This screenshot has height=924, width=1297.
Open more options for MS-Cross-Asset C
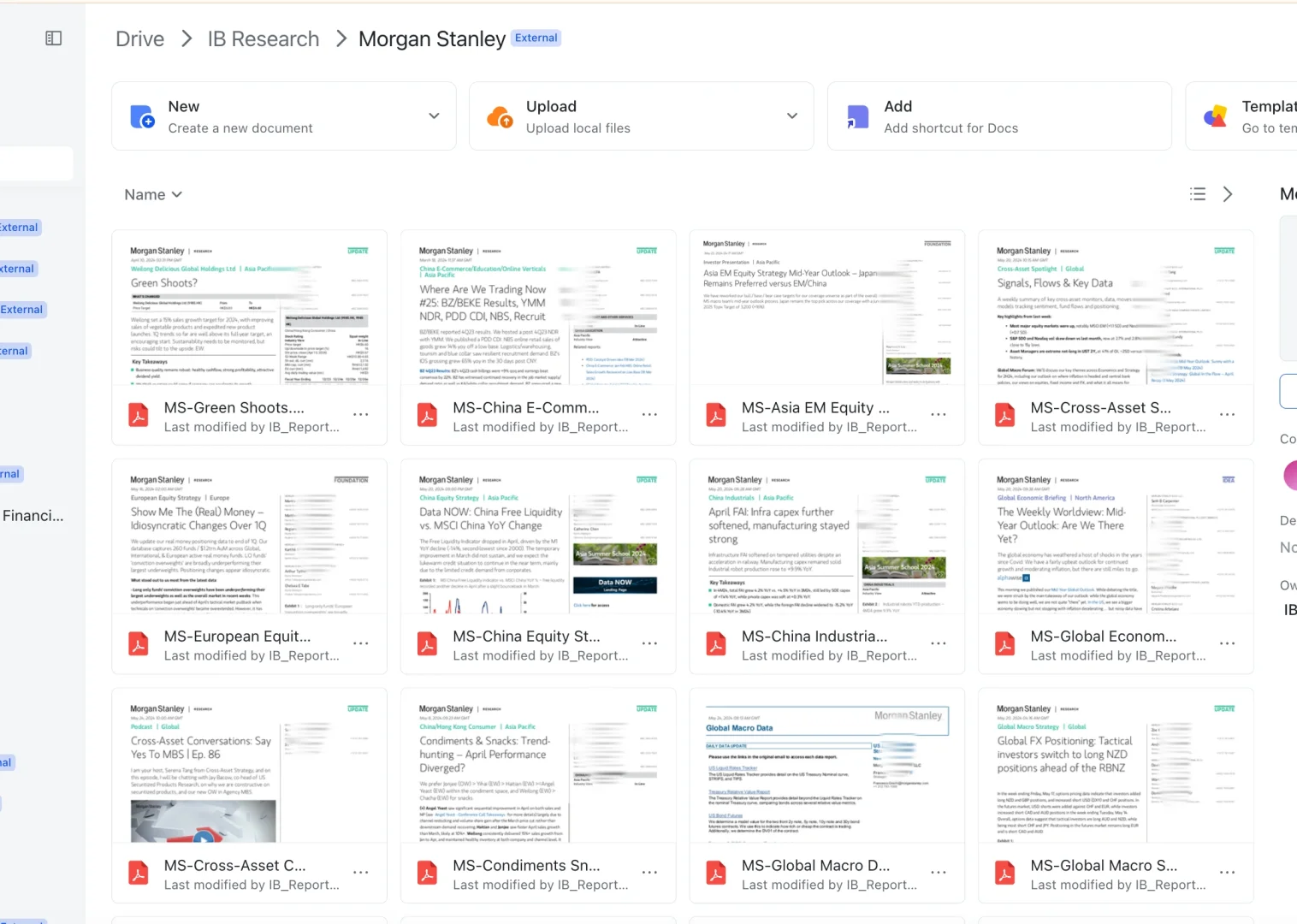point(361,873)
